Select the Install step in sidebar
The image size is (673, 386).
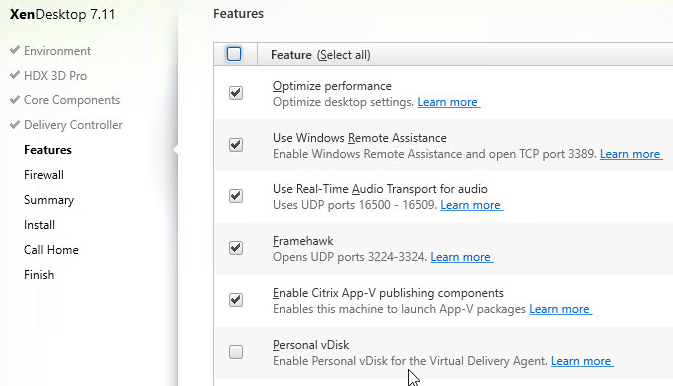pyautogui.click(x=39, y=225)
